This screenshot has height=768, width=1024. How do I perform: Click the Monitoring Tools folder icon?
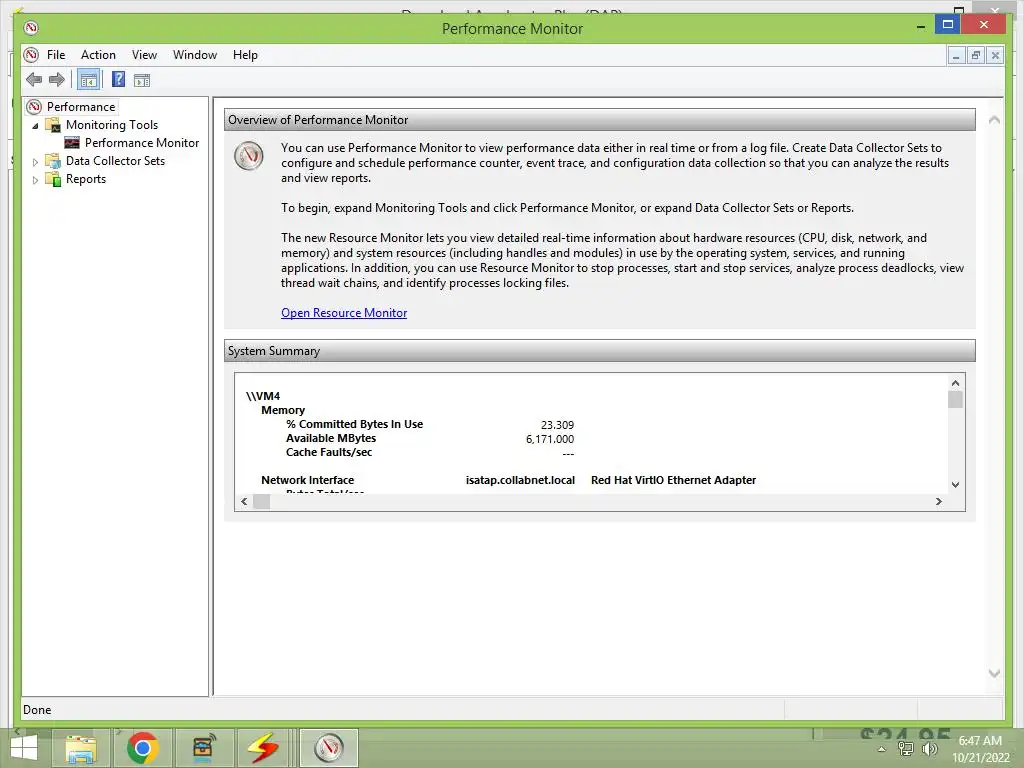click(53, 125)
